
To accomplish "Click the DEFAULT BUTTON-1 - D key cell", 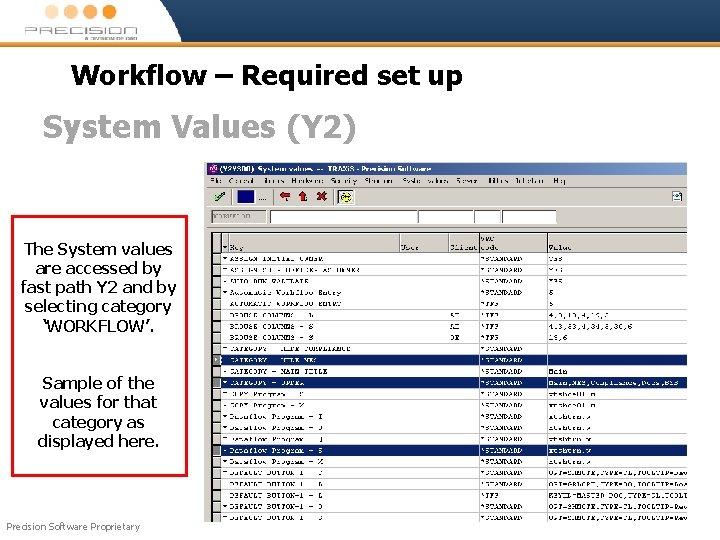I will click(x=276, y=506).
